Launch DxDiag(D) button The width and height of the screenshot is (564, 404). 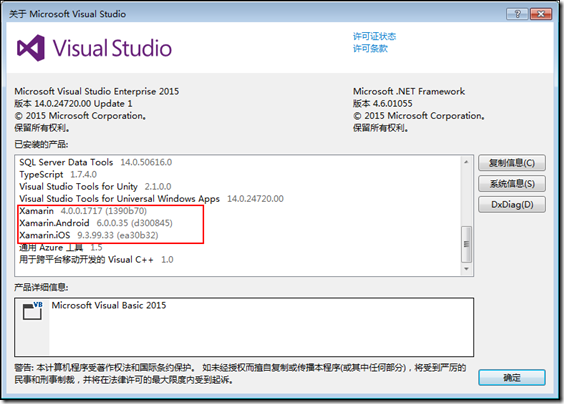511,204
